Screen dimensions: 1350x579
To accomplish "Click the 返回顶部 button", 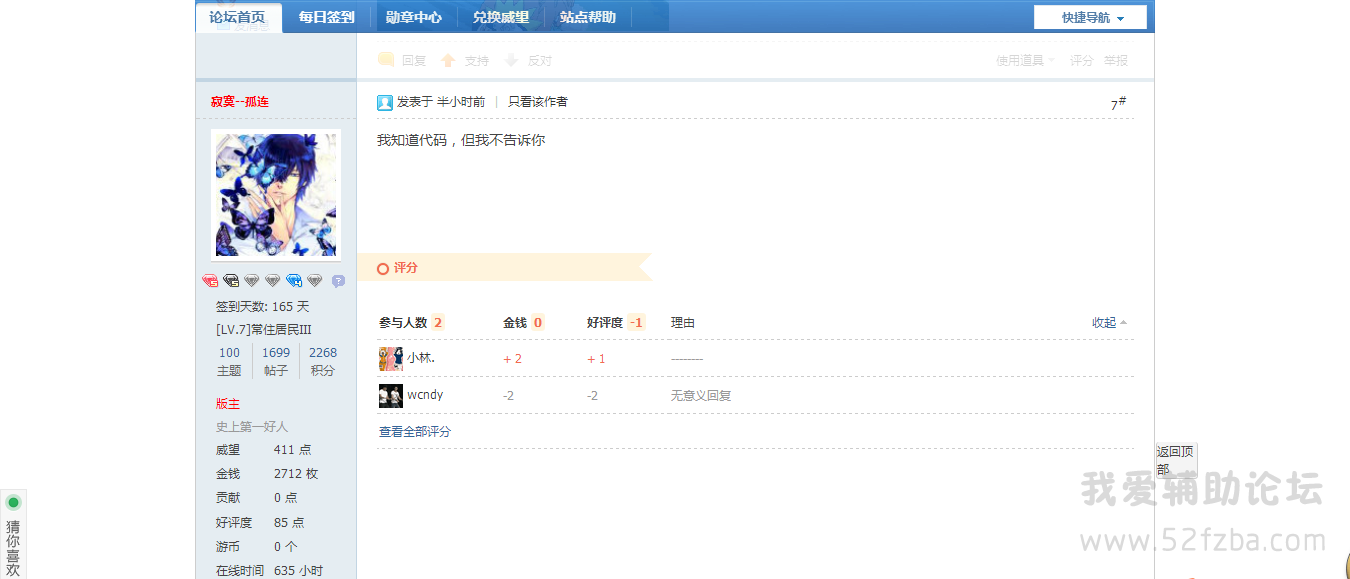I will click(1176, 460).
